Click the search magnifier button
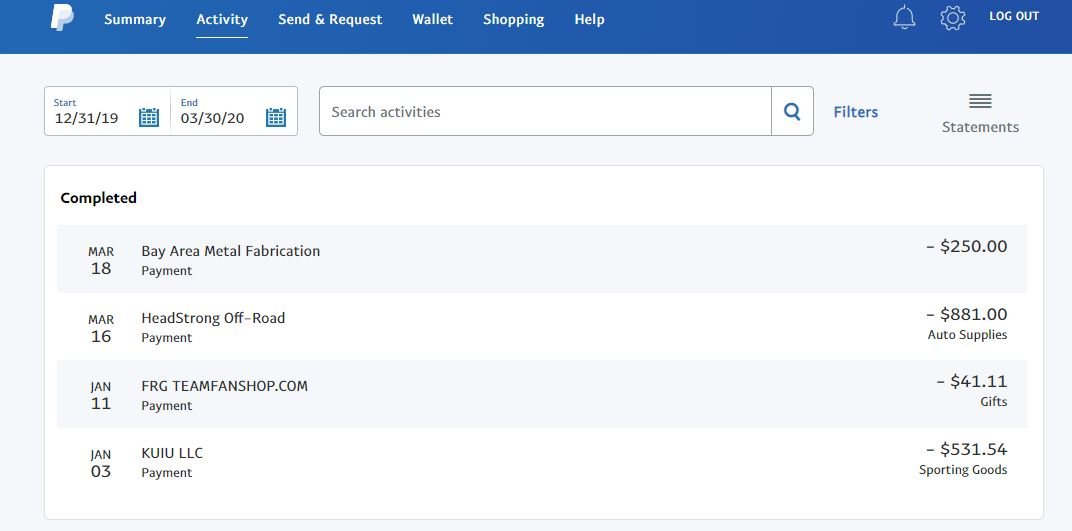The height and width of the screenshot is (531, 1072). 792,111
